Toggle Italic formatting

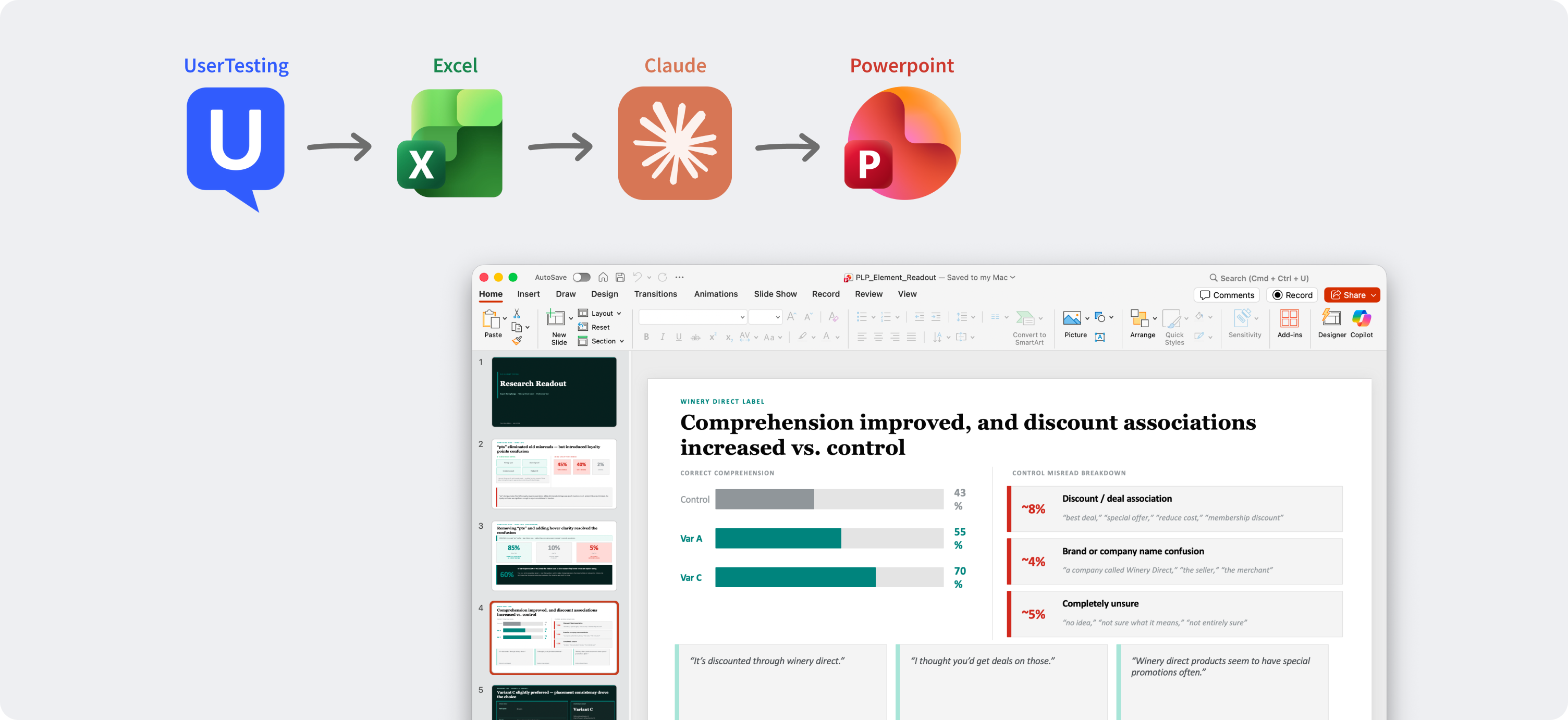coord(662,337)
